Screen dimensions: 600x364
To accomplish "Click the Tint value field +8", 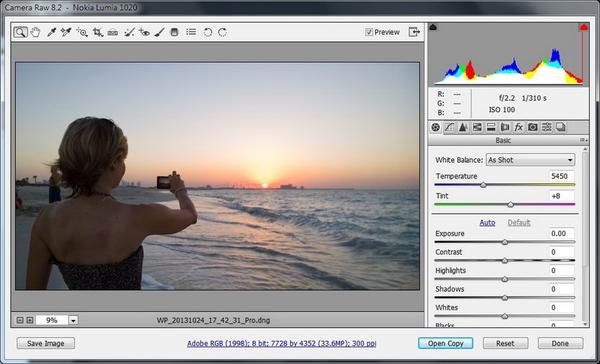I will (561, 196).
